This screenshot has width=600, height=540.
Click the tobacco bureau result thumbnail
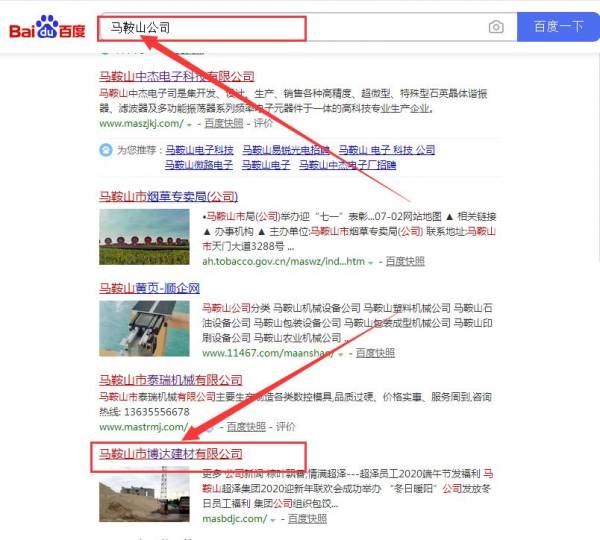[144, 236]
